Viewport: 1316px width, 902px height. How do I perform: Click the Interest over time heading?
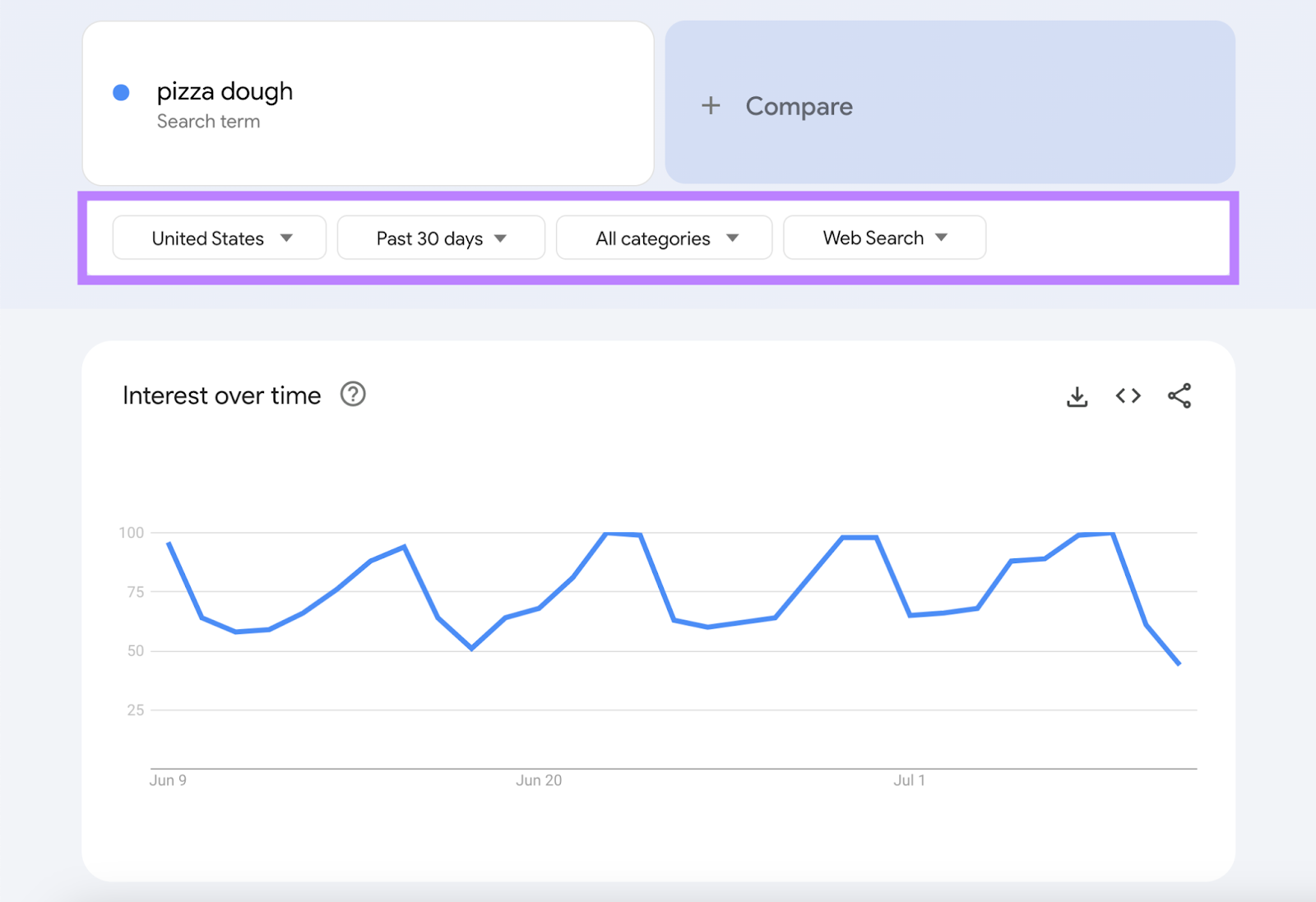point(221,395)
